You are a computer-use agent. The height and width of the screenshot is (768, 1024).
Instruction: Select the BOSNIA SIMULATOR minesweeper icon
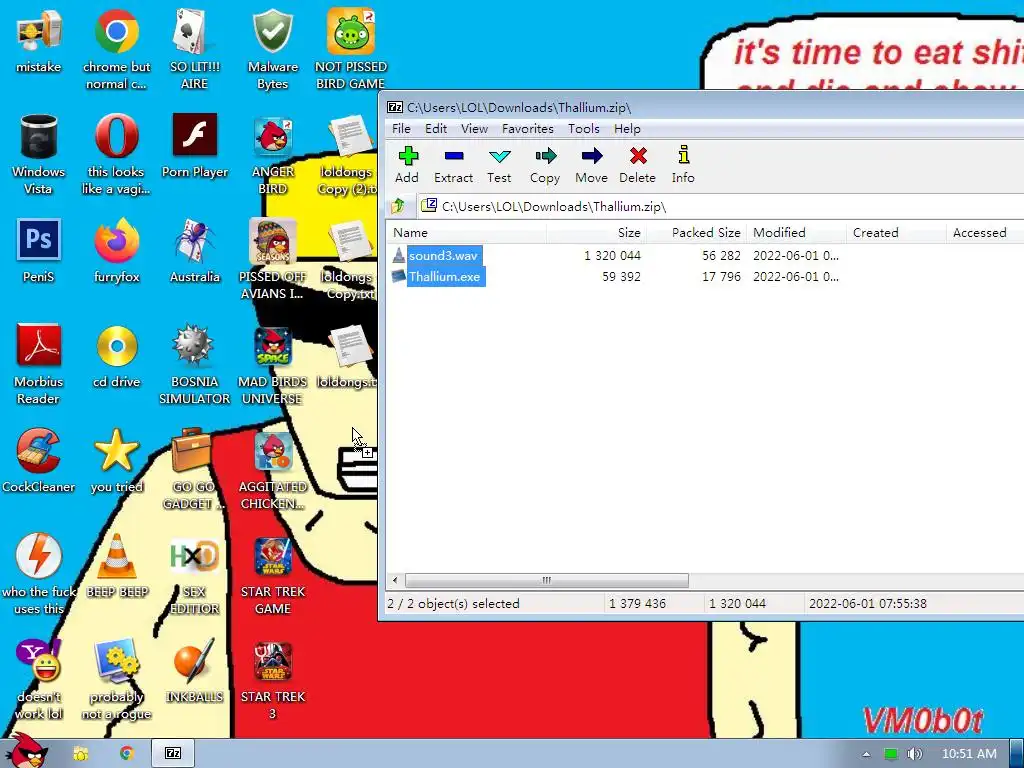point(195,364)
